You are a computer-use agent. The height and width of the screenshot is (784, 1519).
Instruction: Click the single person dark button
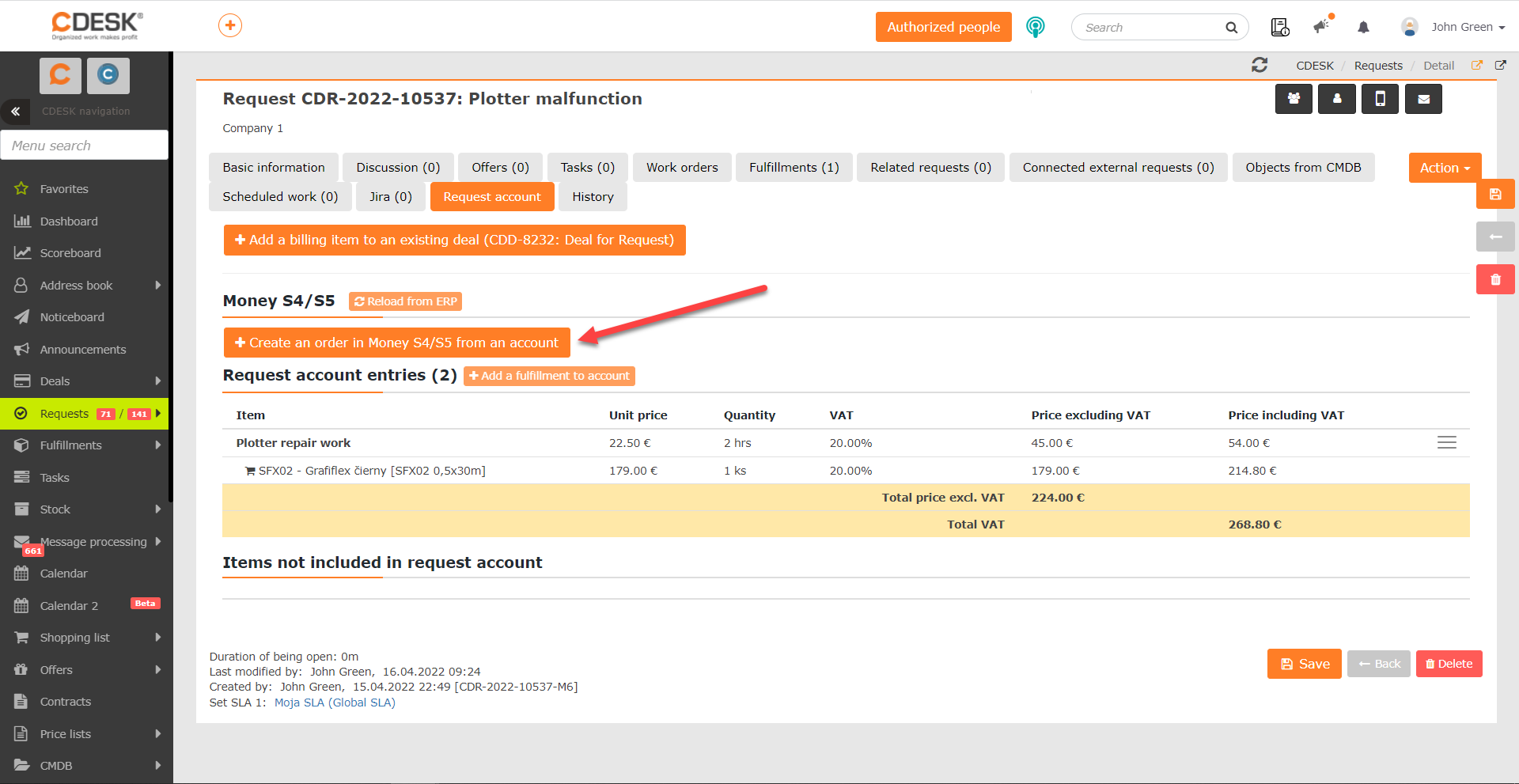point(1337,99)
